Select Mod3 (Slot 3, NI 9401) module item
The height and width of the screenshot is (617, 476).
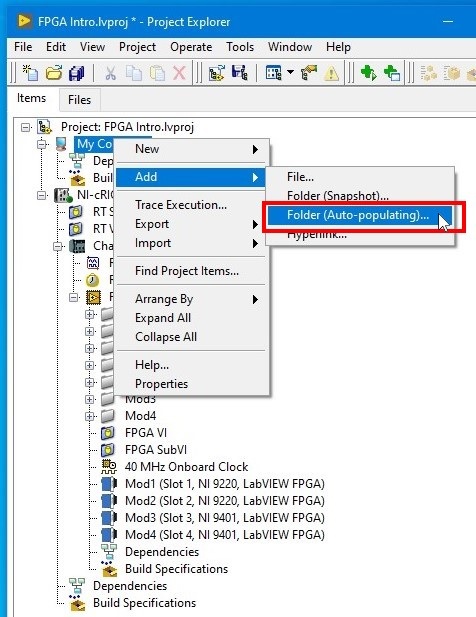coord(225,518)
